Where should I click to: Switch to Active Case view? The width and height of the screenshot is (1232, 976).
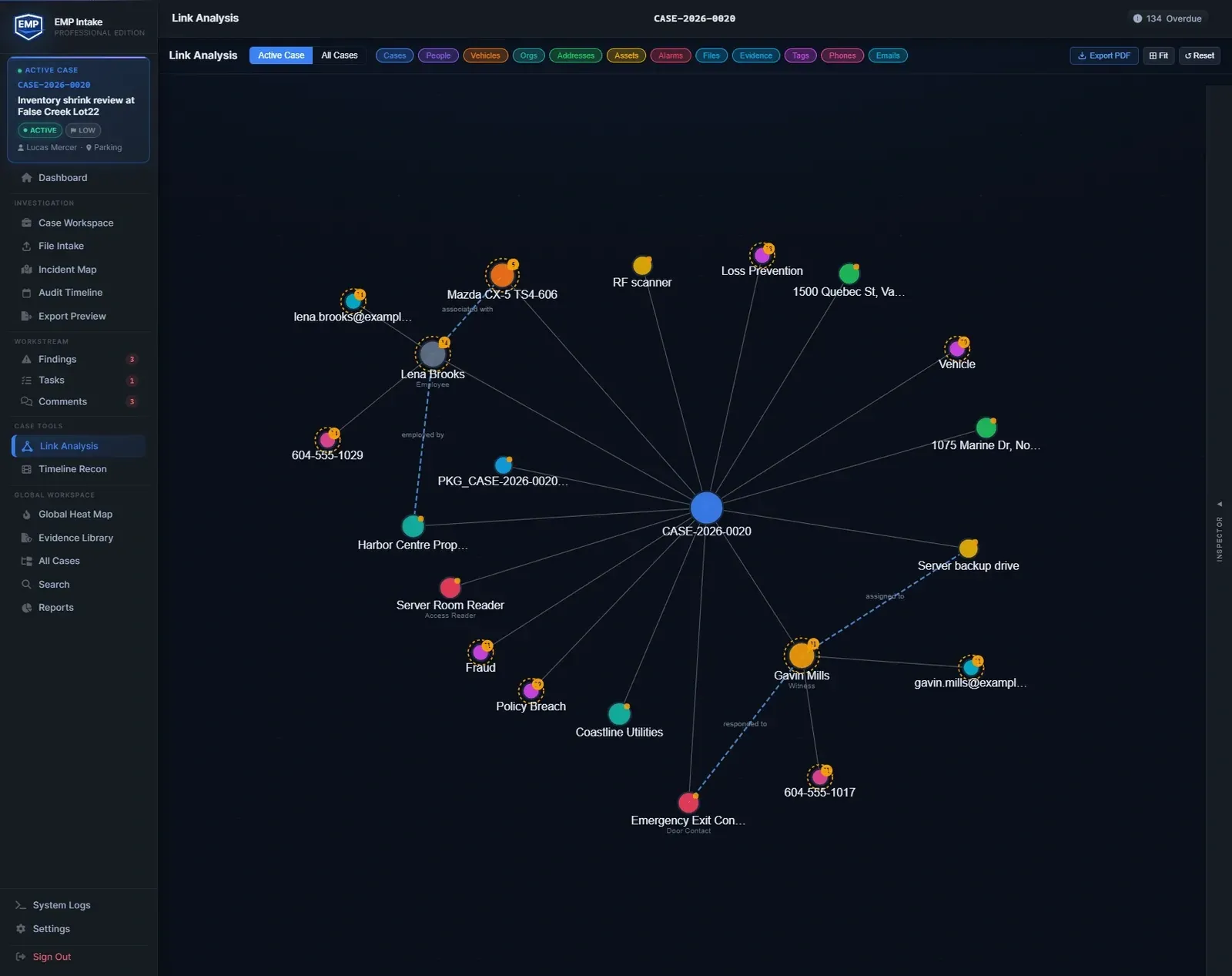[281, 55]
